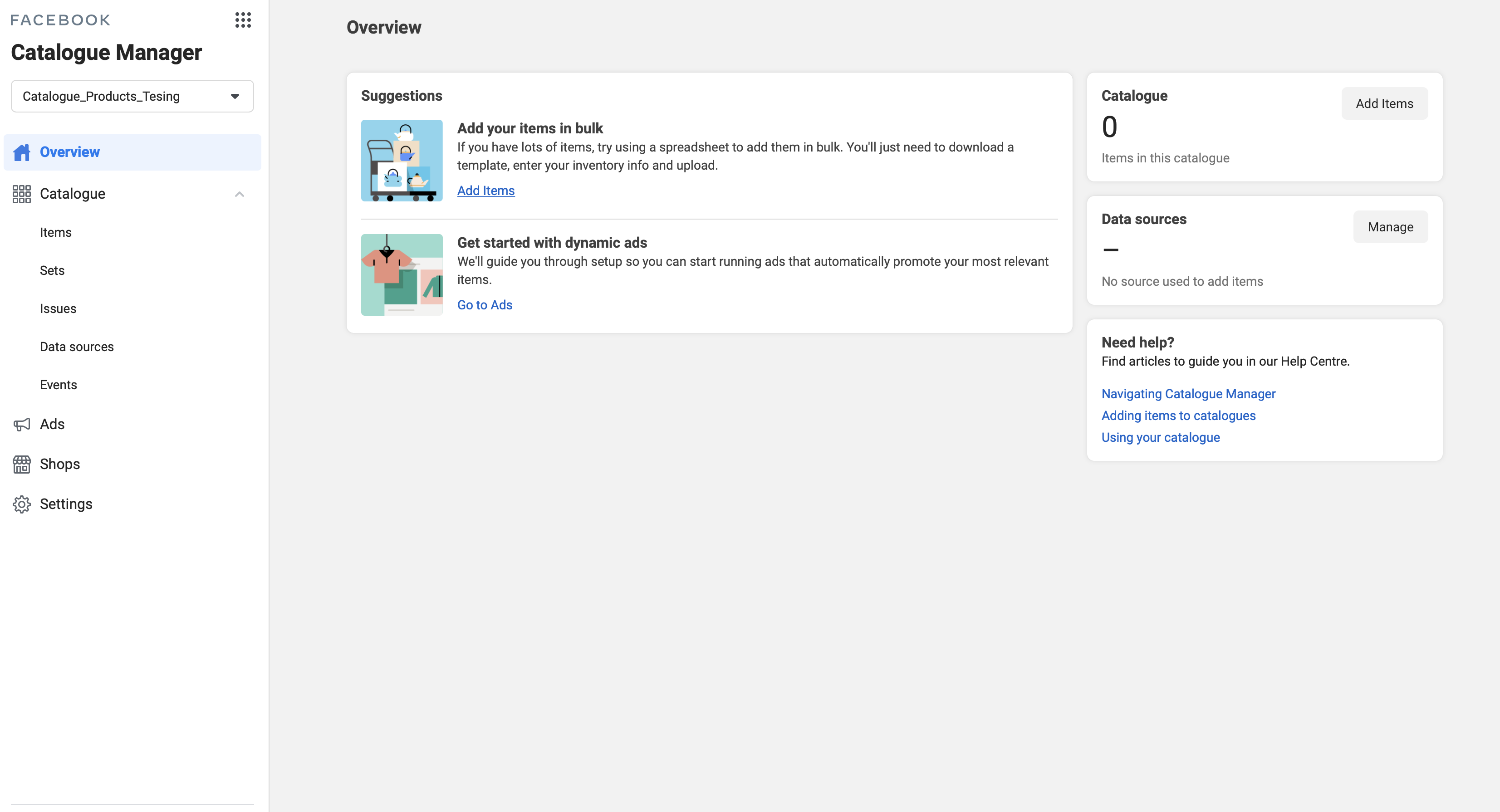Click the Overview home icon
Viewport: 1500px width, 812px height.
(x=21, y=152)
